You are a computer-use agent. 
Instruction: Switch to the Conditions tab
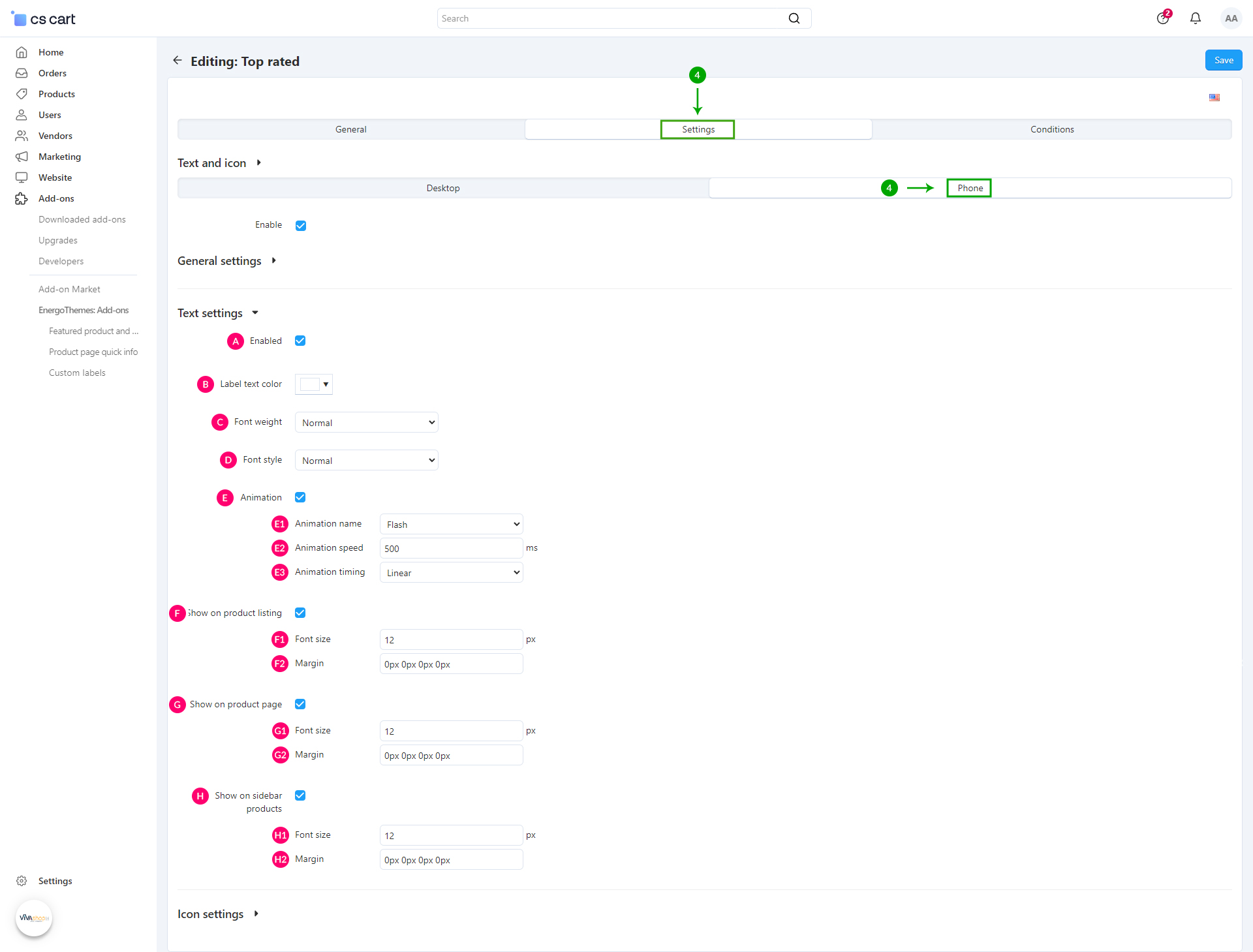(x=1051, y=129)
